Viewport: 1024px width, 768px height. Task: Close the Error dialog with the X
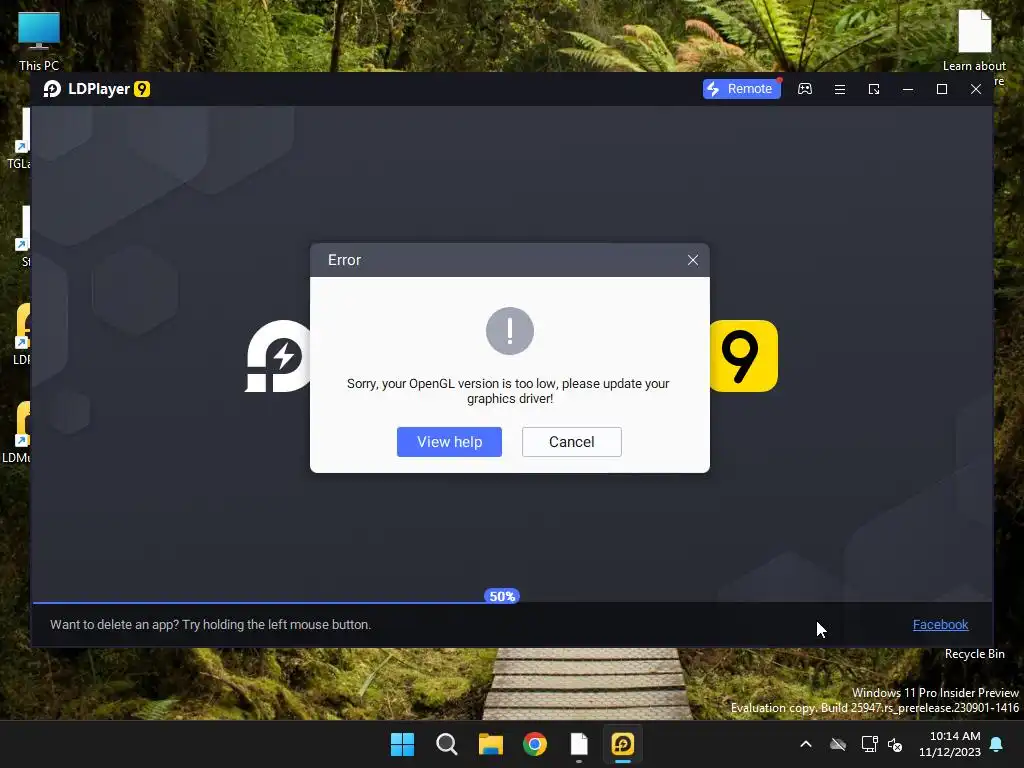693,260
